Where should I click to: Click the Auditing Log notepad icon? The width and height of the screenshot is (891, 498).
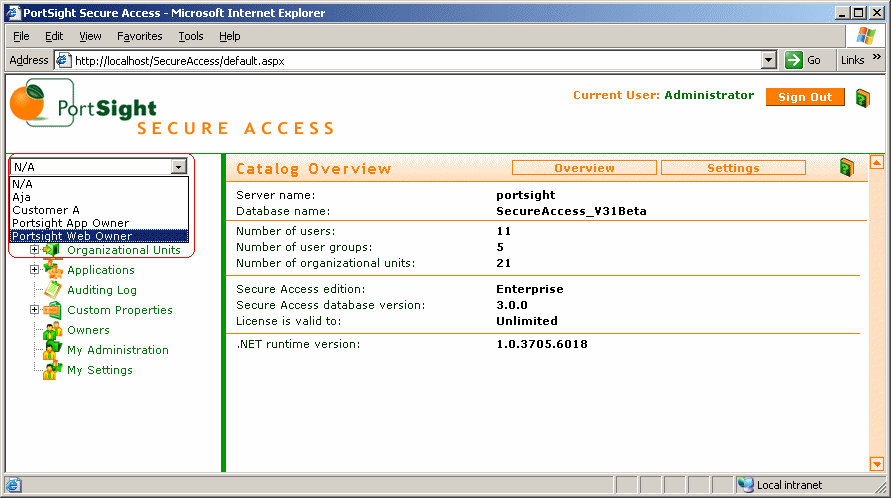tap(53, 290)
